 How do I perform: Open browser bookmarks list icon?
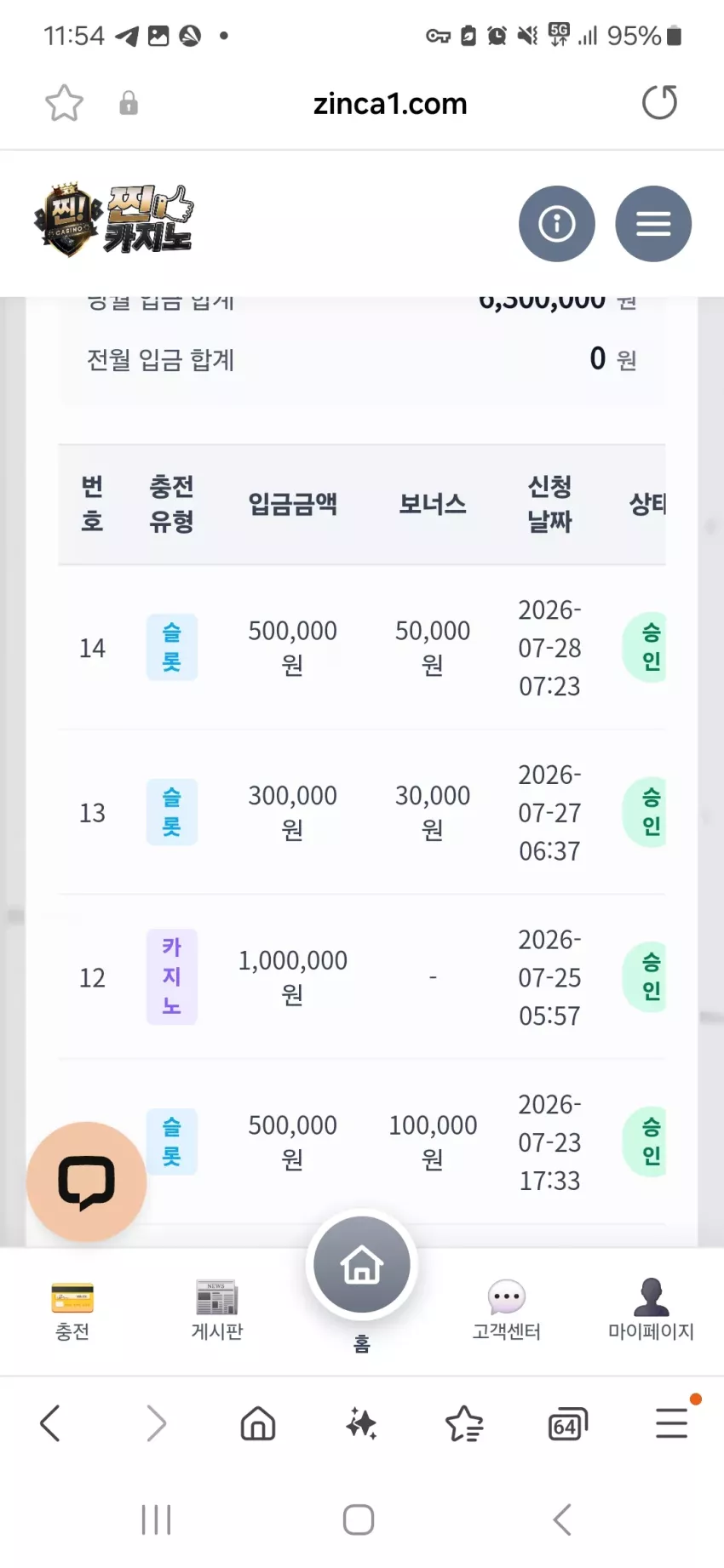tap(464, 1423)
